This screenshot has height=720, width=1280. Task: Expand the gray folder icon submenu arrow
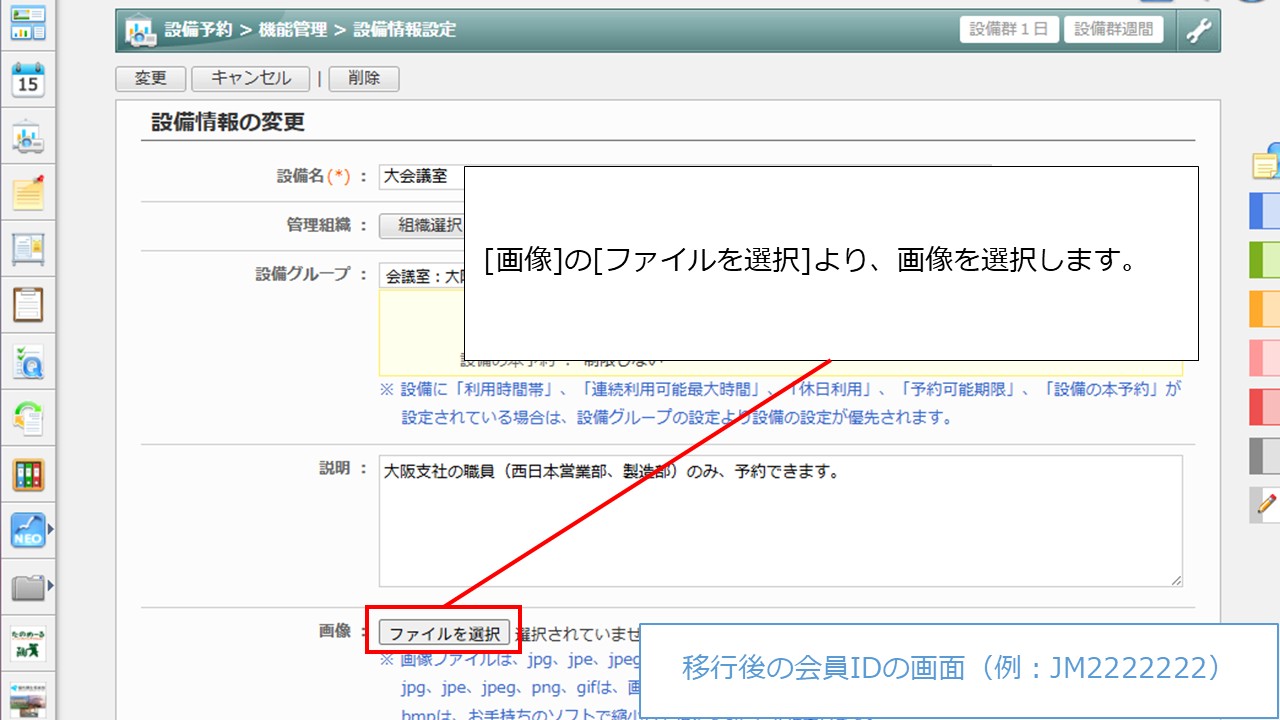click(50, 585)
